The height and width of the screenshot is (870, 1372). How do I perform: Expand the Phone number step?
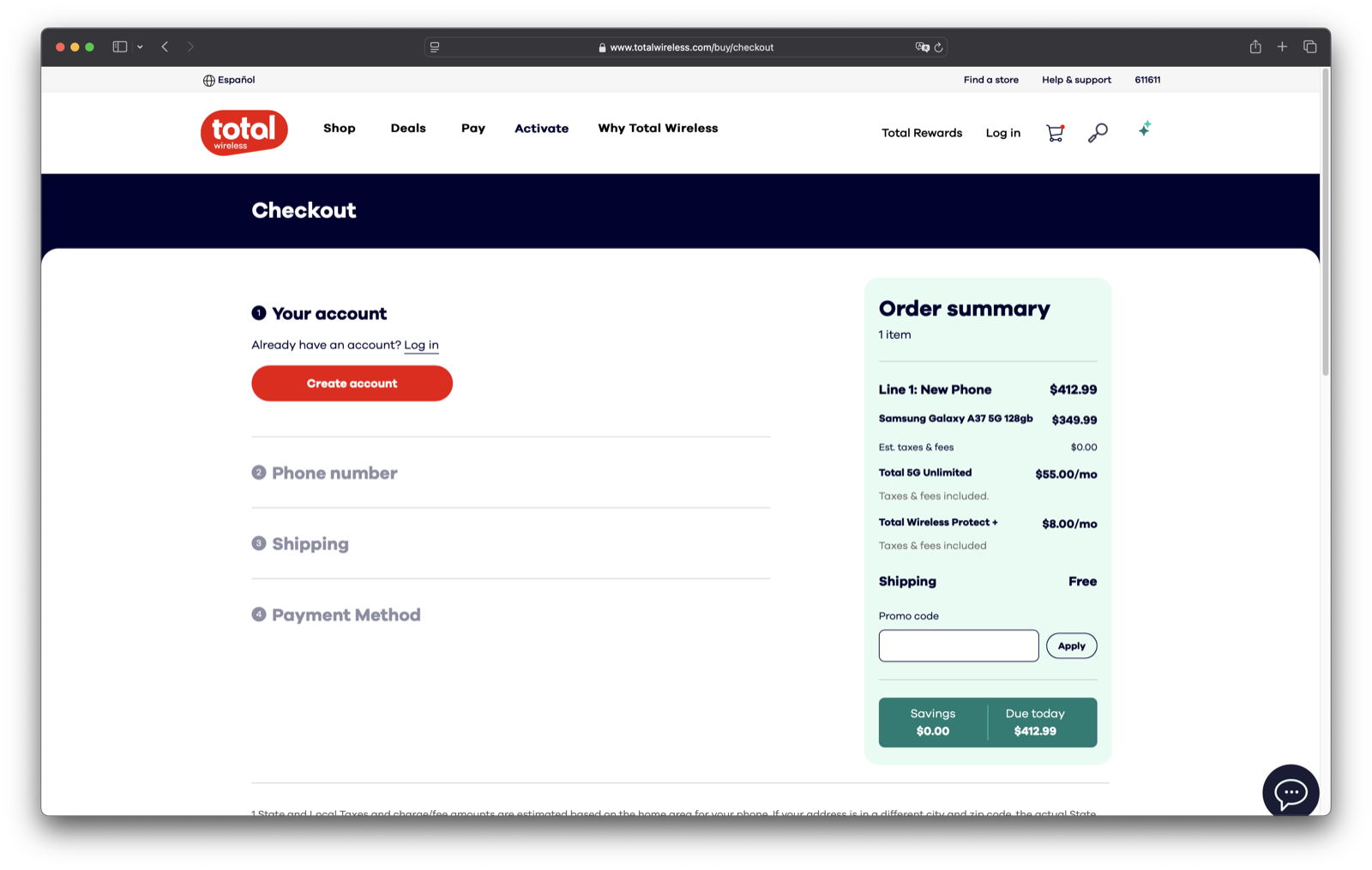click(334, 473)
